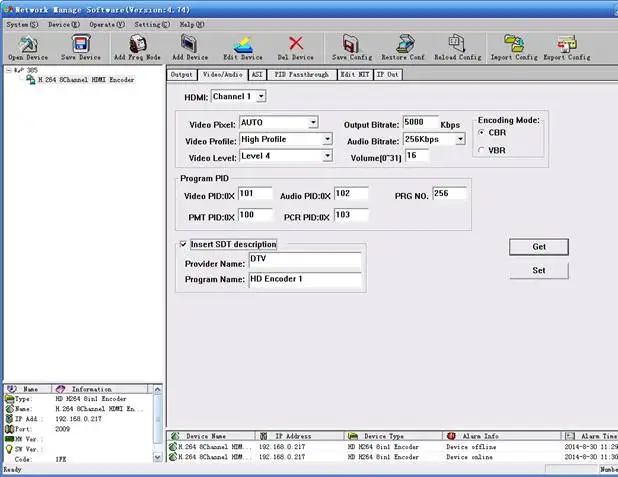Select VBR encoding mode
The image size is (618, 477).
point(482,150)
